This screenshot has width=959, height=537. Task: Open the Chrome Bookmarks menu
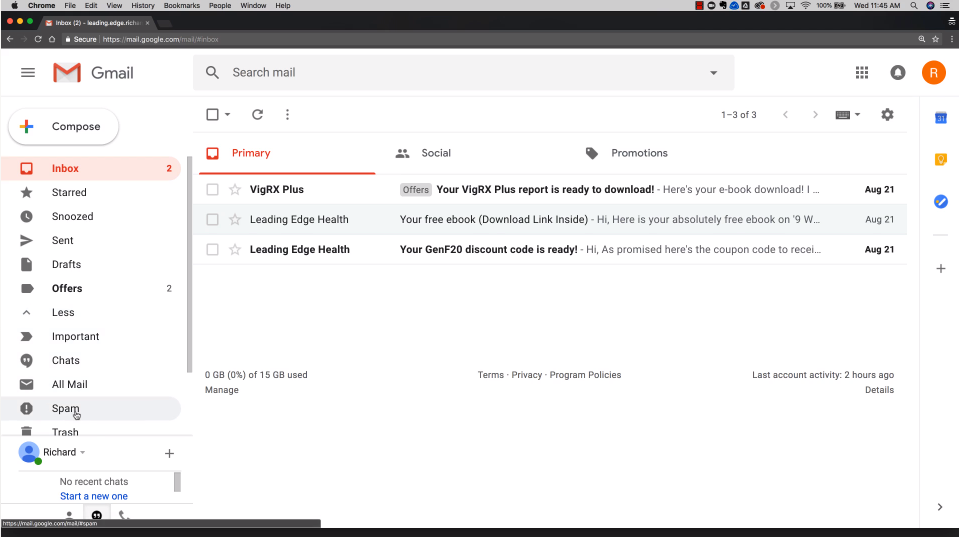tap(182, 6)
